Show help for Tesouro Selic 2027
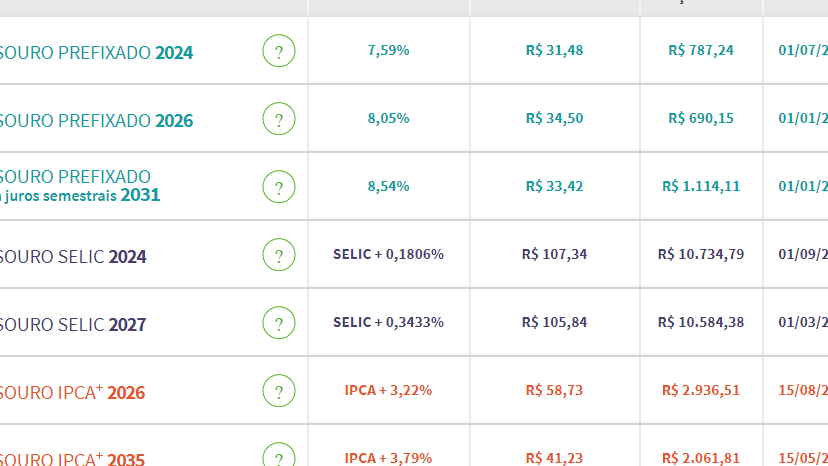The width and height of the screenshot is (828, 466). [279, 323]
